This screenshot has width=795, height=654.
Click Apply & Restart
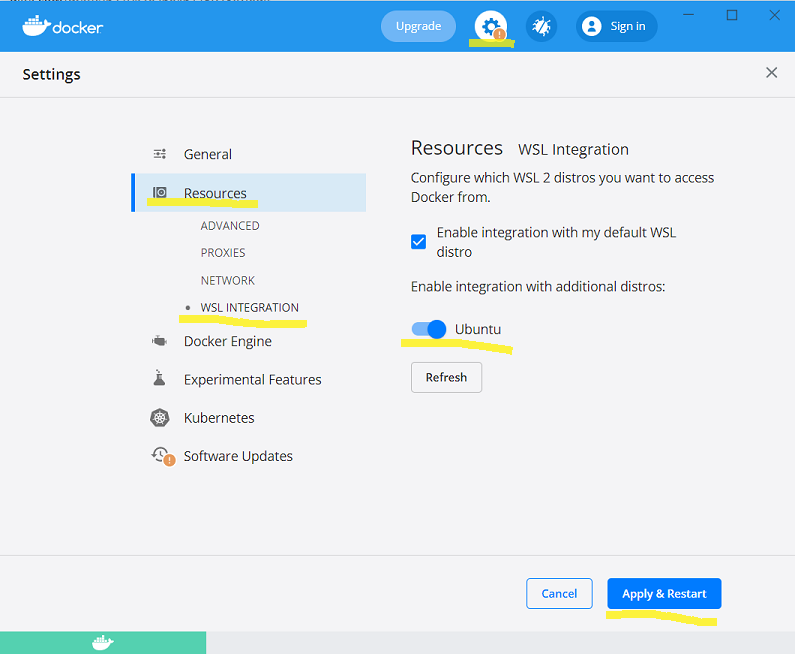pyautogui.click(x=664, y=593)
